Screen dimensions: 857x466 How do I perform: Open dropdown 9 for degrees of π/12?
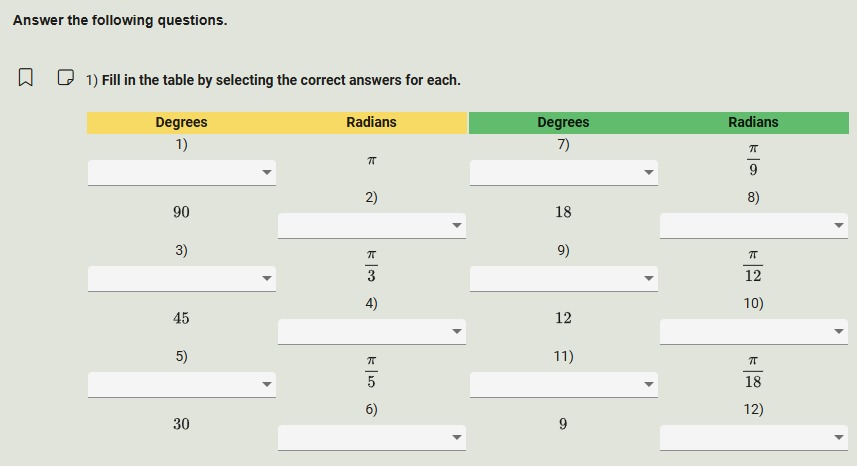click(563, 278)
